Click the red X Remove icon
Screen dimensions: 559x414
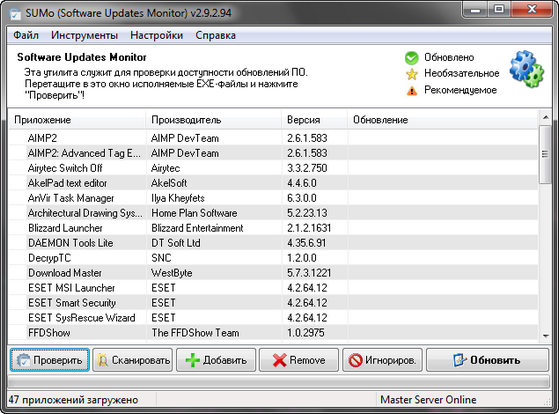click(x=280, y=360)
